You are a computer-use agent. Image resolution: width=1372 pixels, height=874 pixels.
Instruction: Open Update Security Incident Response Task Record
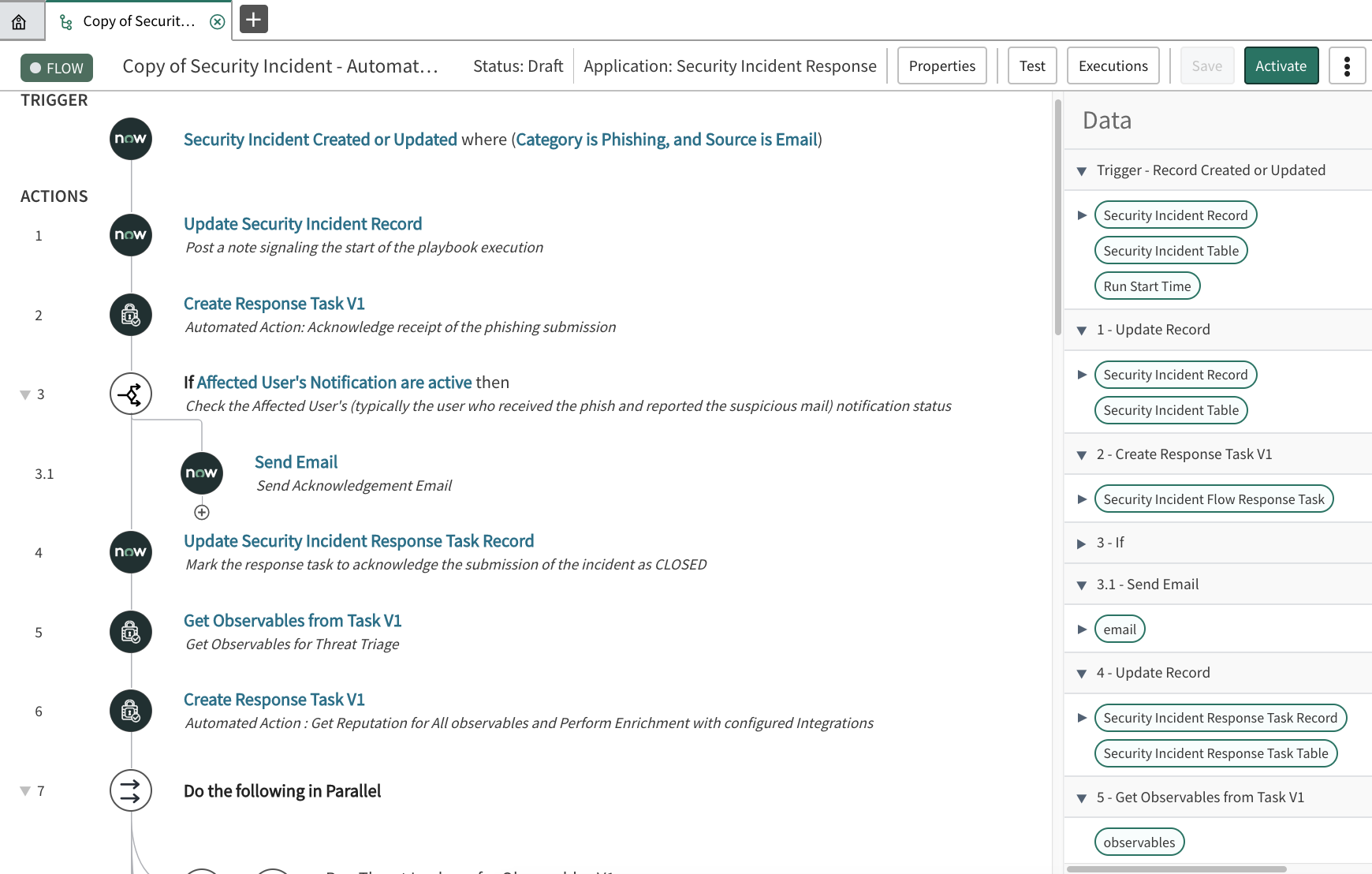(x=359, y=541)
